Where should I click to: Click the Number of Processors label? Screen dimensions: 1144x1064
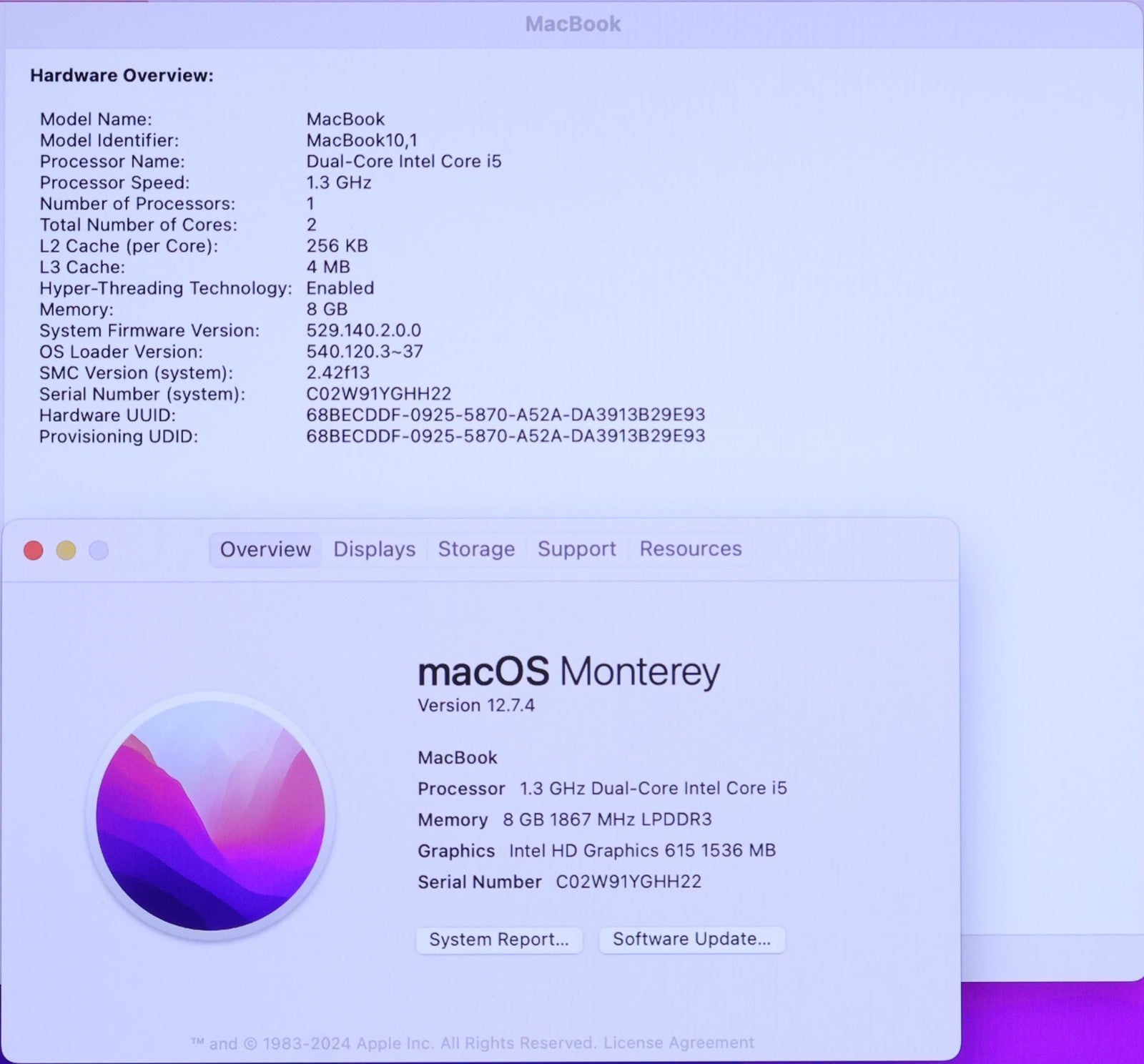[x=137, y=204]
